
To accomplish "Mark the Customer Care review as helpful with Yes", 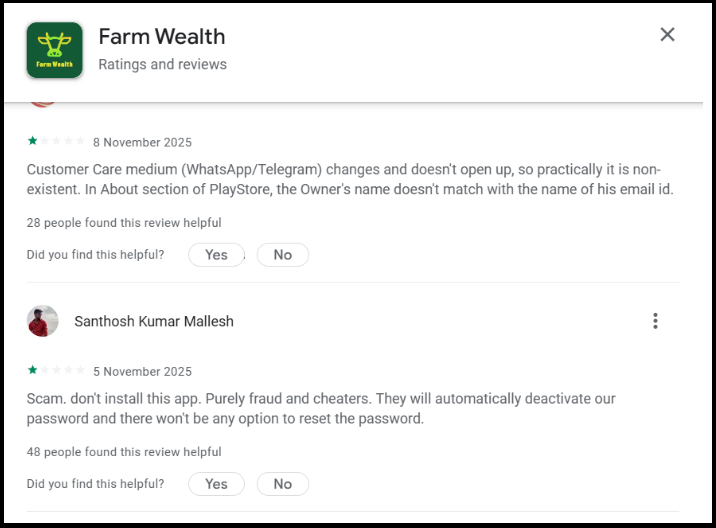I will 216,255.
